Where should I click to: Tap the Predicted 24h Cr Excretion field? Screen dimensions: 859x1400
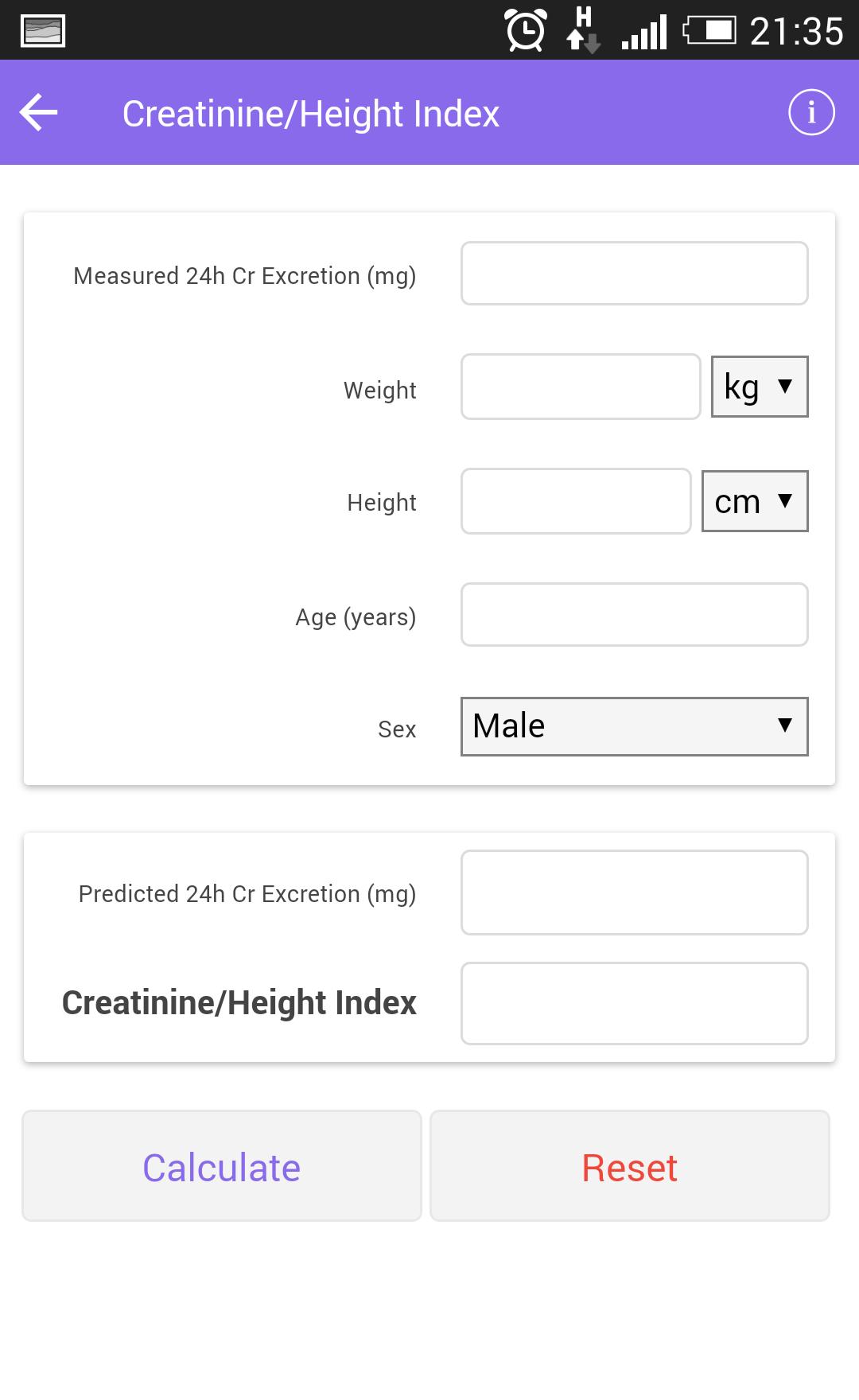tap(634, 892)
